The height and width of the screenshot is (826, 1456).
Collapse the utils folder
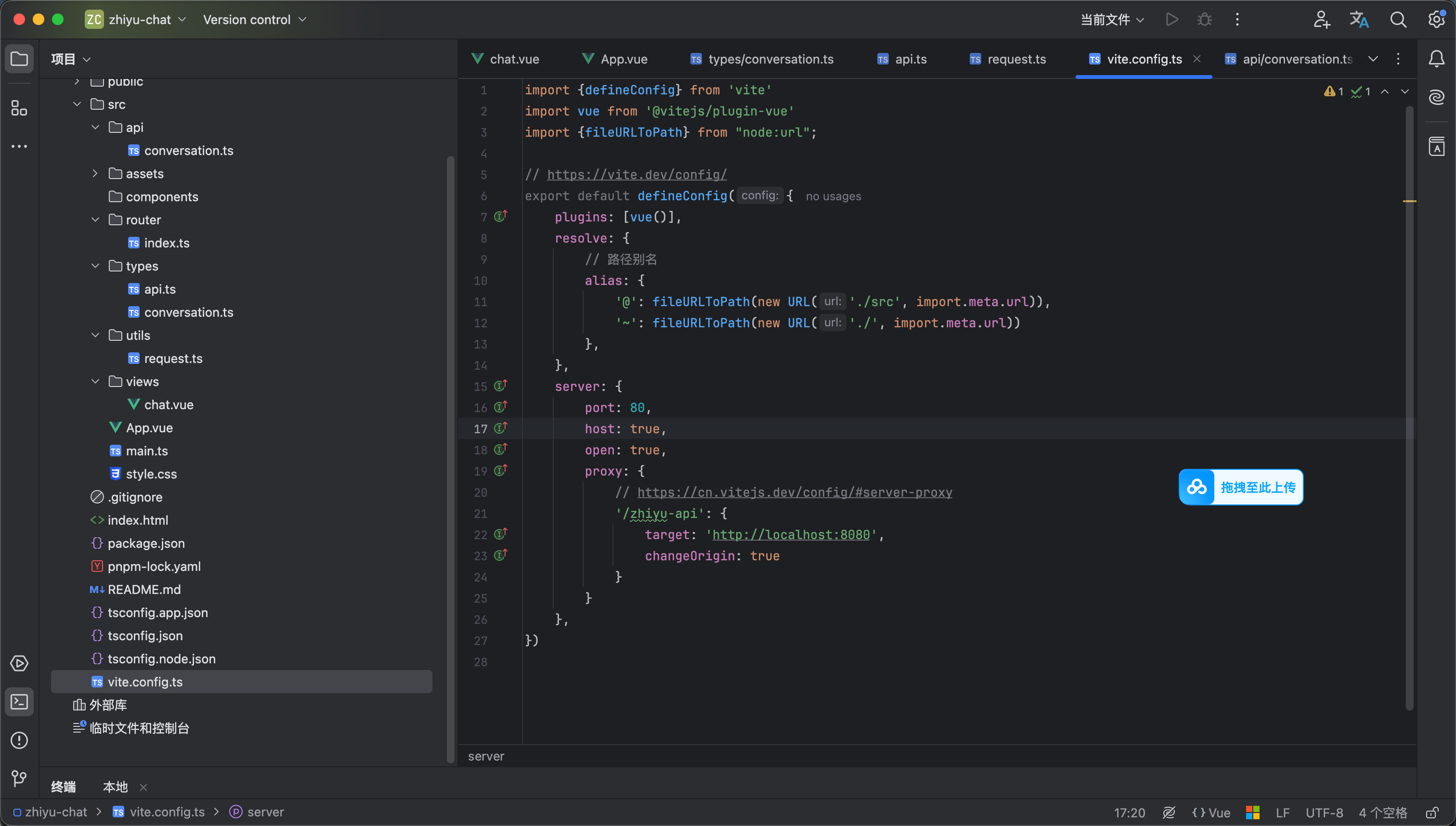click(x=95, y=336)
